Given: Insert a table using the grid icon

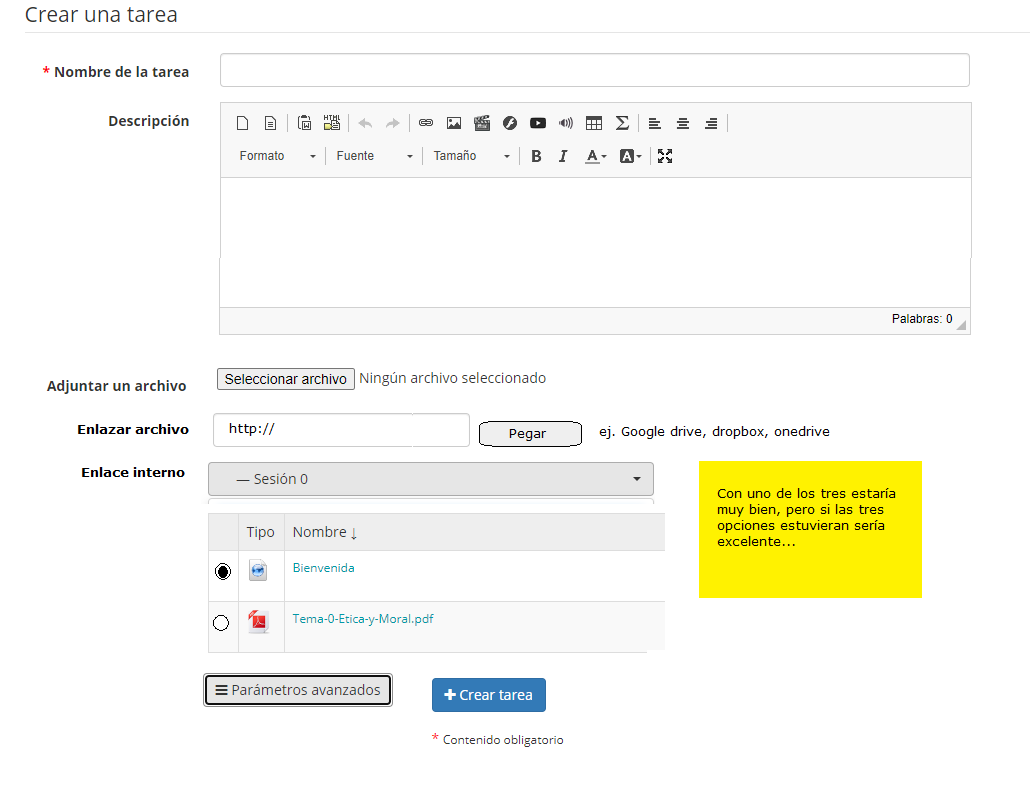Looking at the screenshot, I should click(x=594, y=123).
